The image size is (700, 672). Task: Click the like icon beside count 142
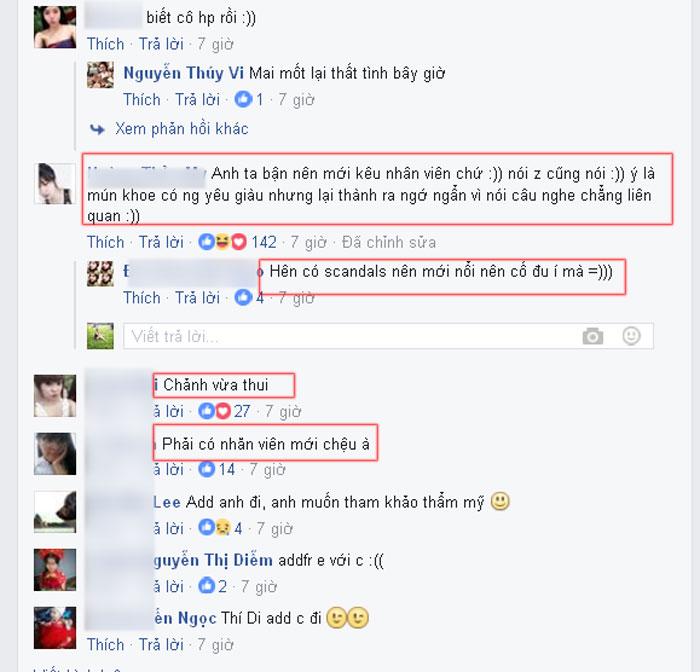tap(206, 242)
